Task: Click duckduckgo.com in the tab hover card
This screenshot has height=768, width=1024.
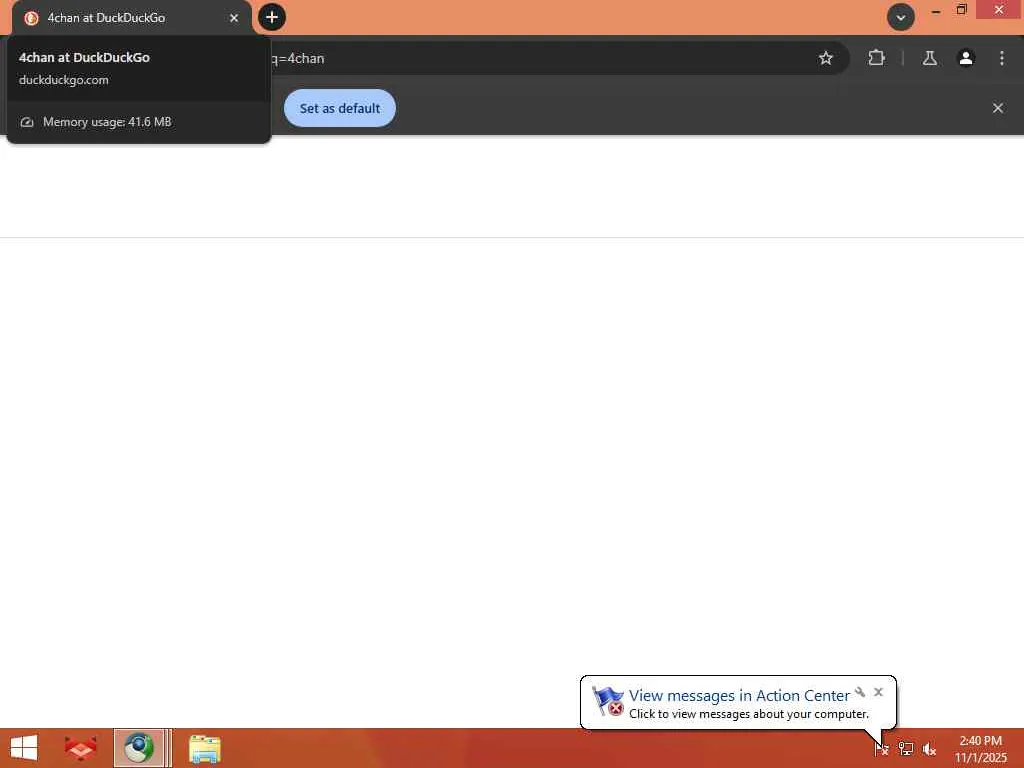Action: (64, 80)
